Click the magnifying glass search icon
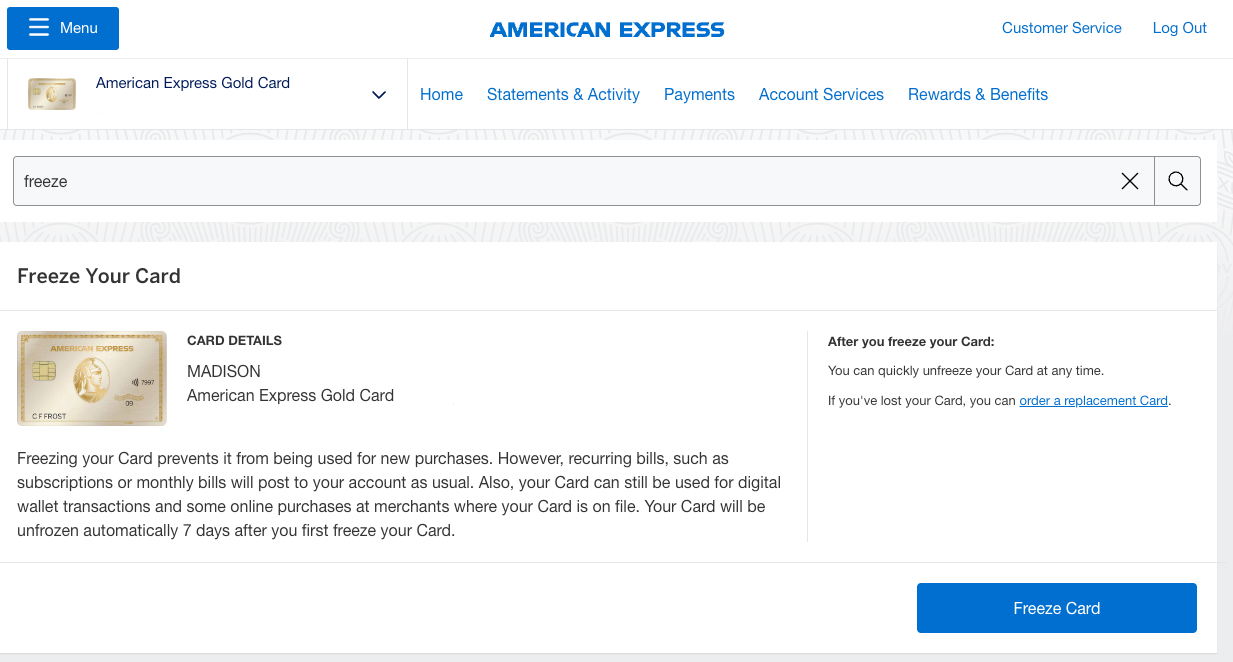 click(x=1177, y=181)
